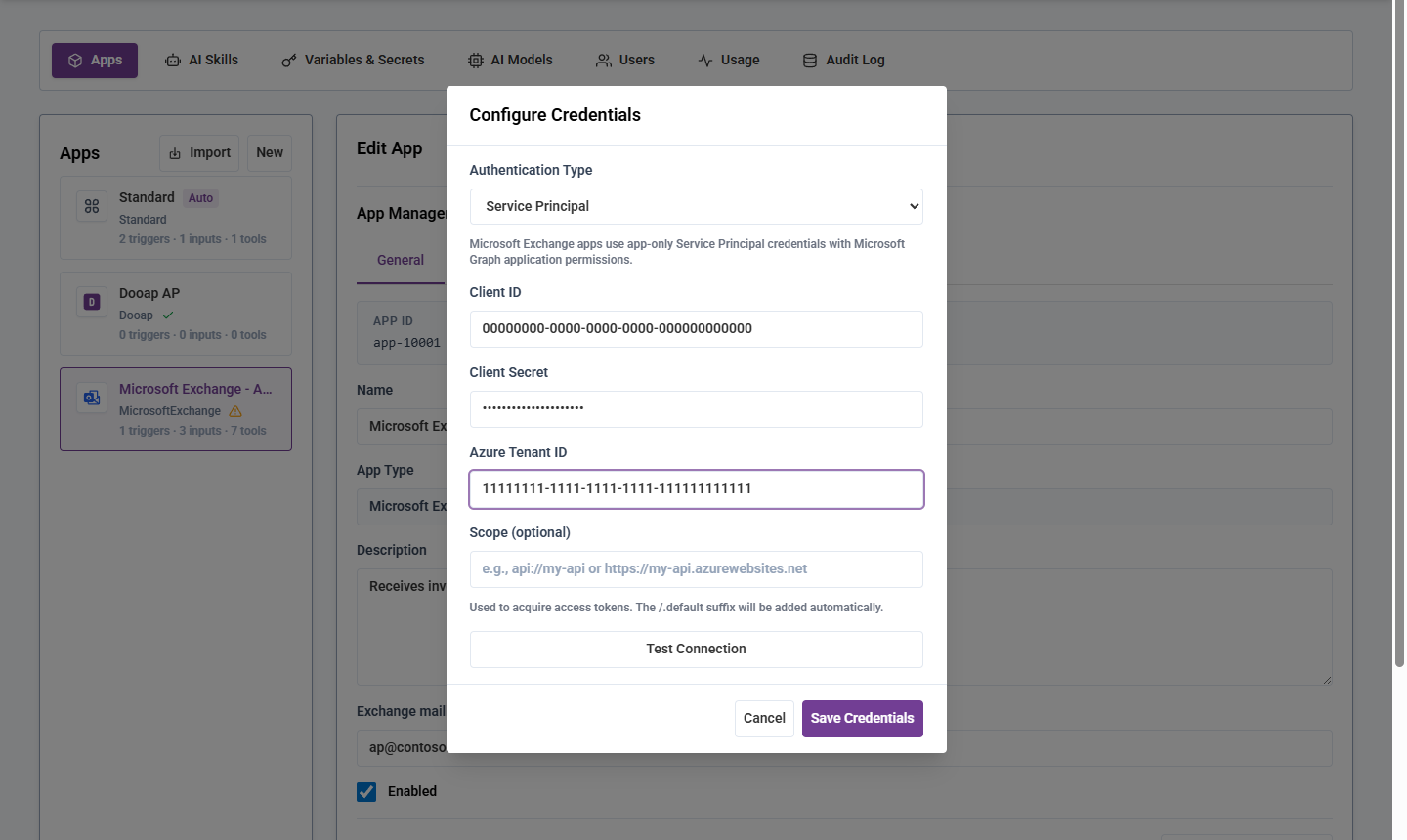Click '2 triggers · 1 inputs · 1 tools' text
The height and width of the screenshot is (840, 1407).
[x=192, y=239]
